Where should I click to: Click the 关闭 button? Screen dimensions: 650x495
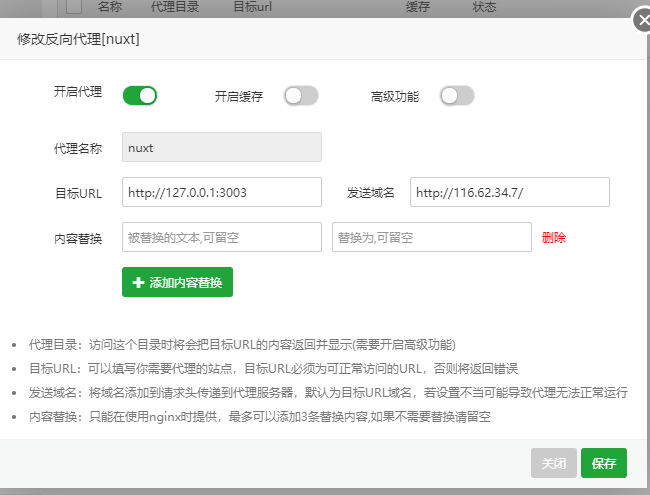tap(554, 463)
